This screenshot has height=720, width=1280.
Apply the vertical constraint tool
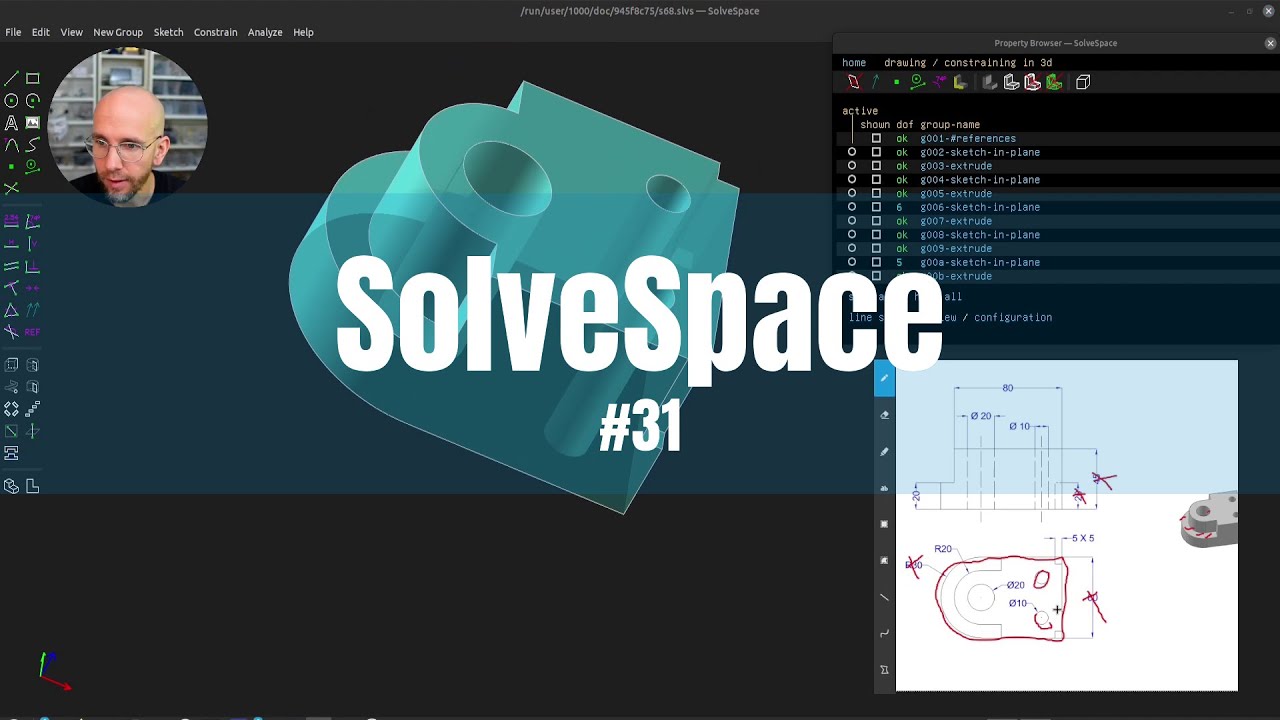click(33, 243)
